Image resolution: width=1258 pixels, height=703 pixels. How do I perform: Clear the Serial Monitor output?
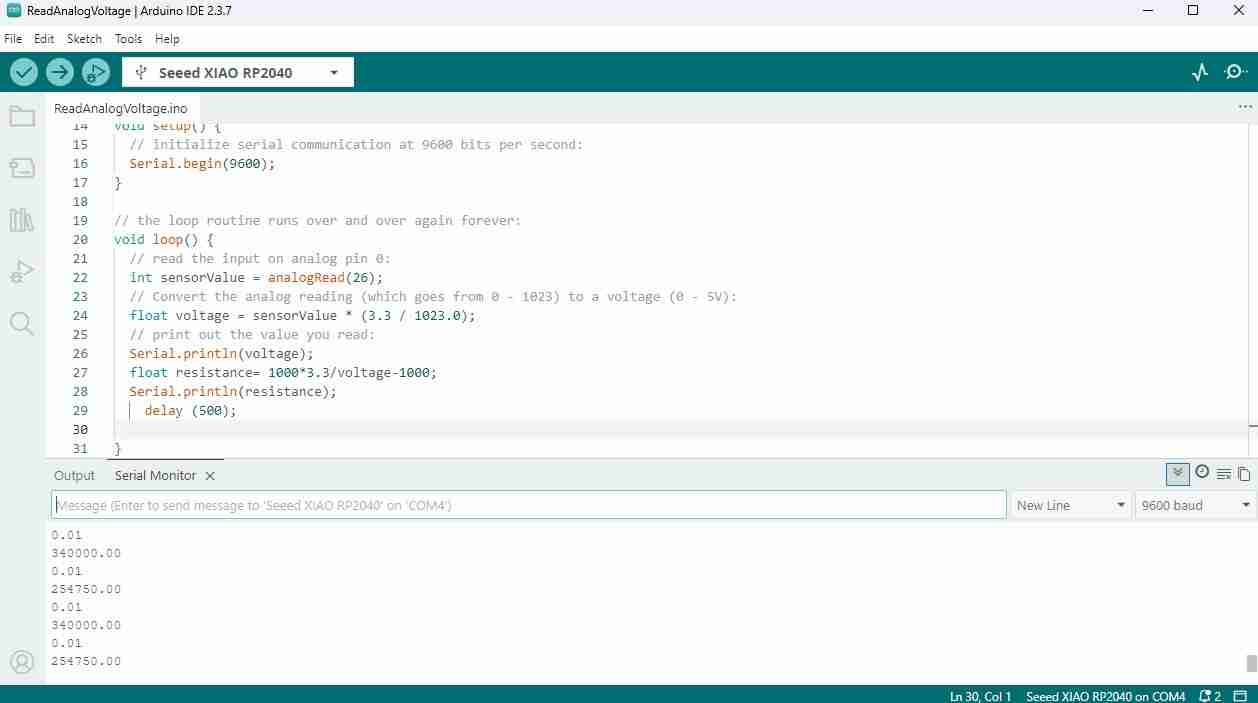[x=1223, y=474]
